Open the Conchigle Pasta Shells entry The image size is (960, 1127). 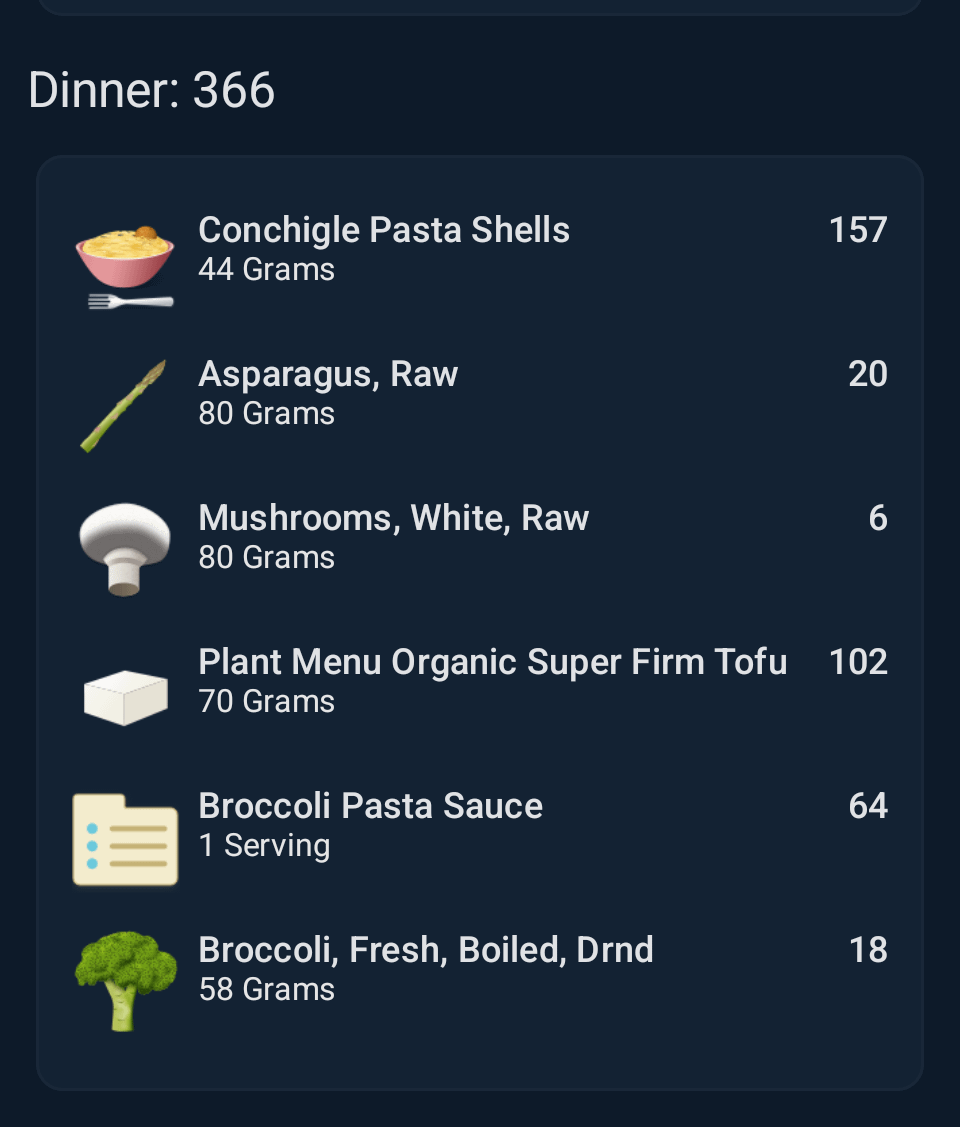(384, 230)
